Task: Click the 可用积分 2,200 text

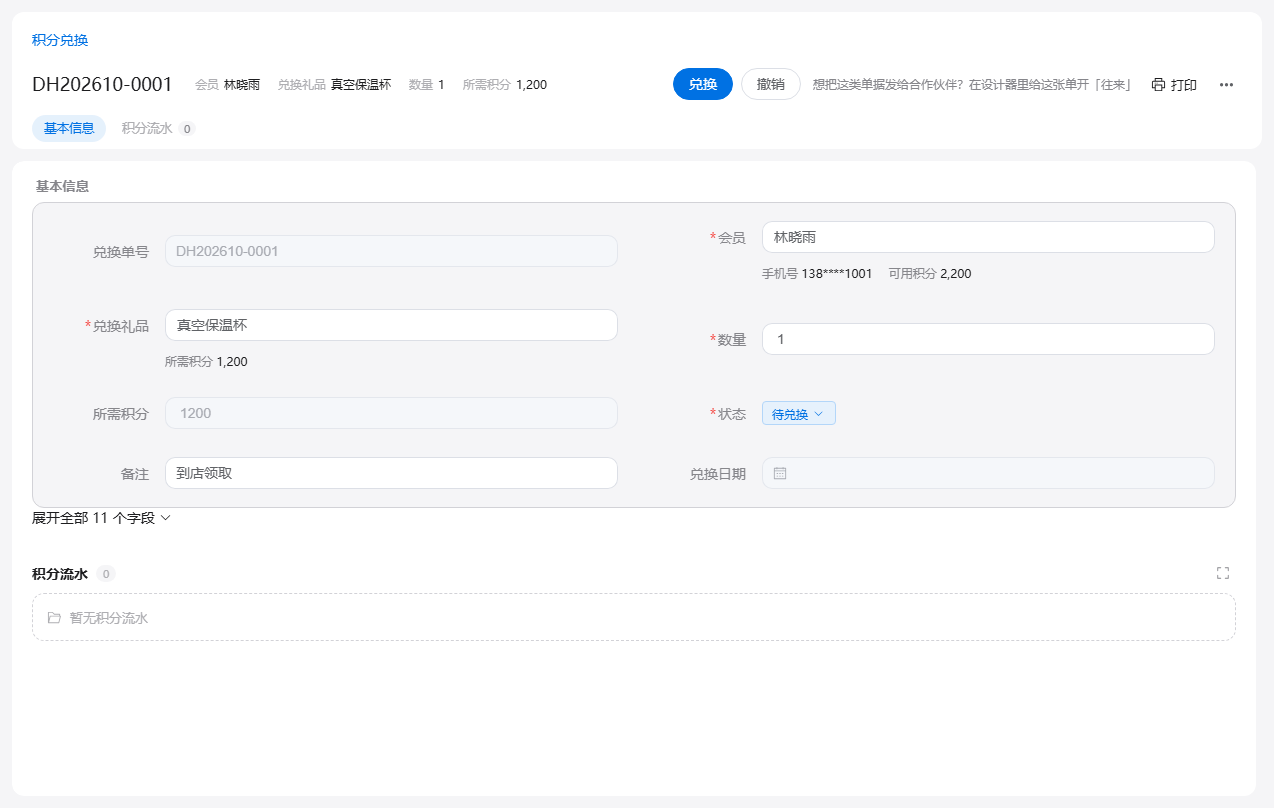Action: [x=929, y=273]
